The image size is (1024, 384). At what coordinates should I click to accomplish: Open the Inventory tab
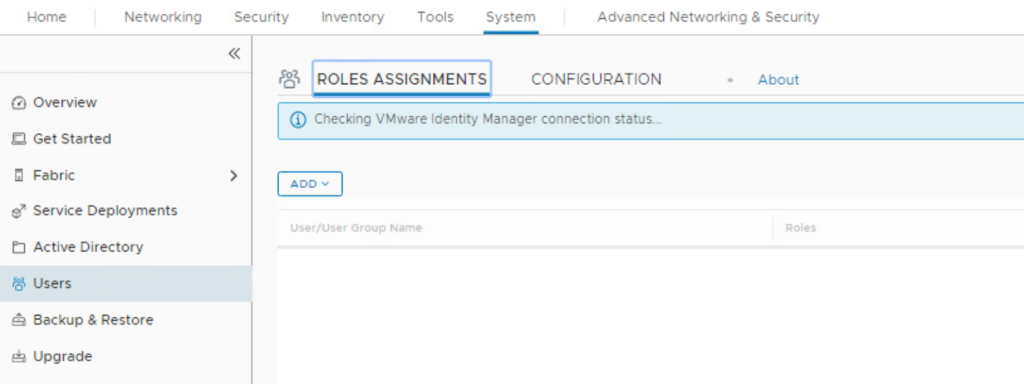[353, 17]
